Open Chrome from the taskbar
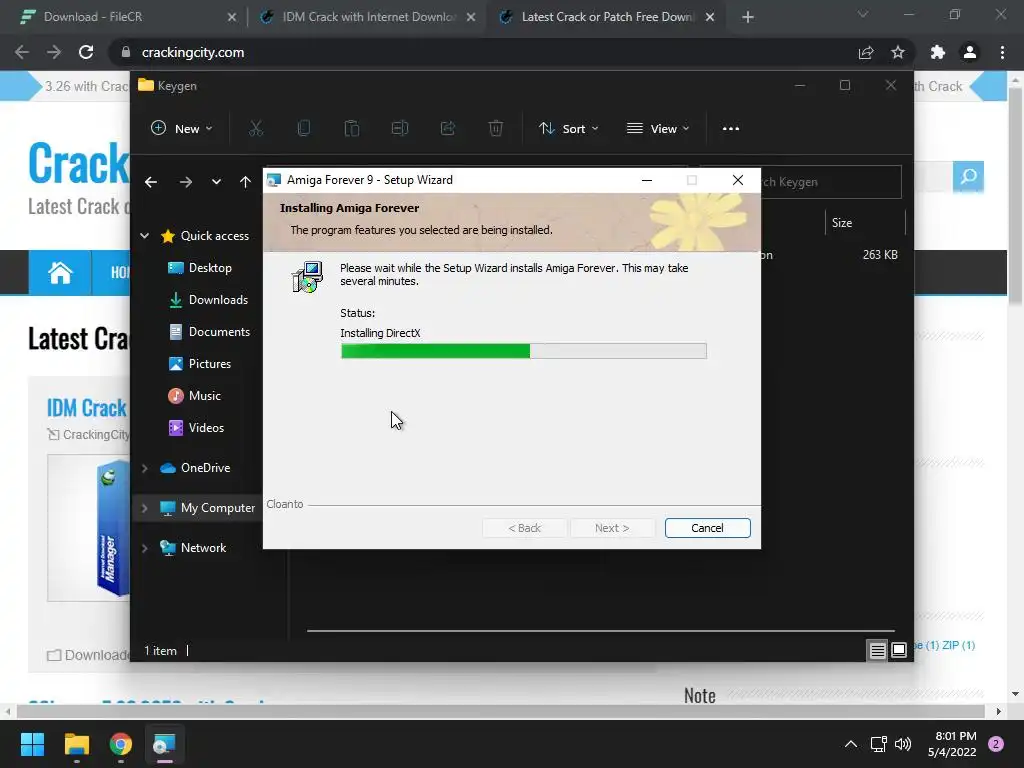 click(120, 744)
